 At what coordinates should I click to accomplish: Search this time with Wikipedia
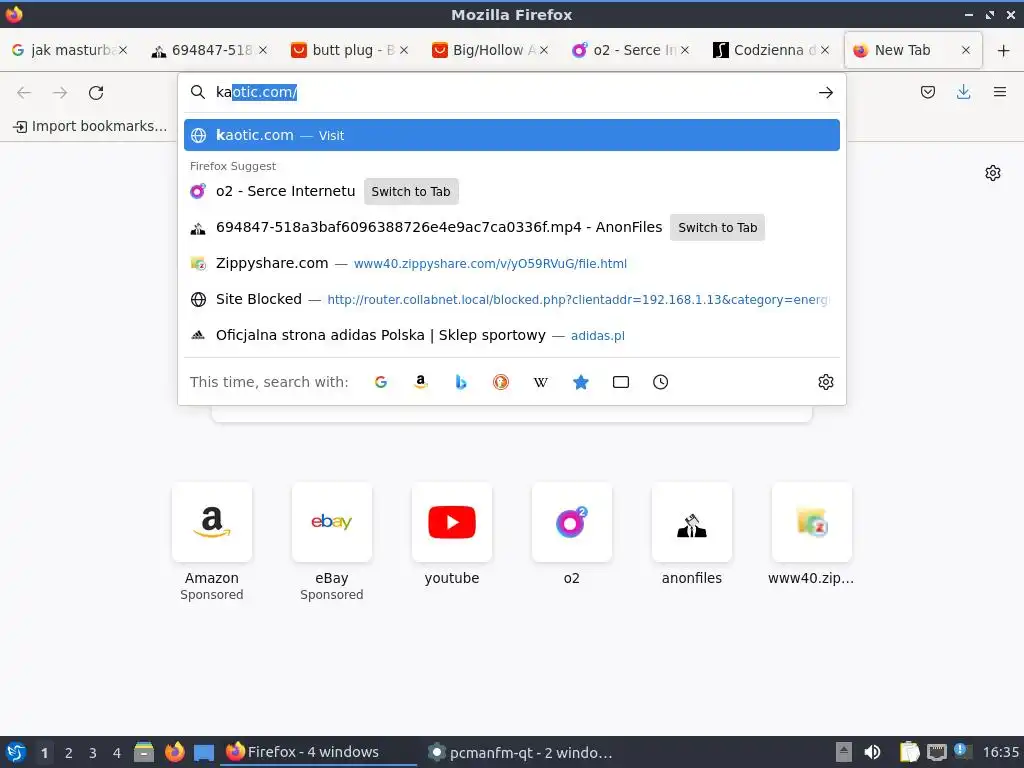click(540, 382)
